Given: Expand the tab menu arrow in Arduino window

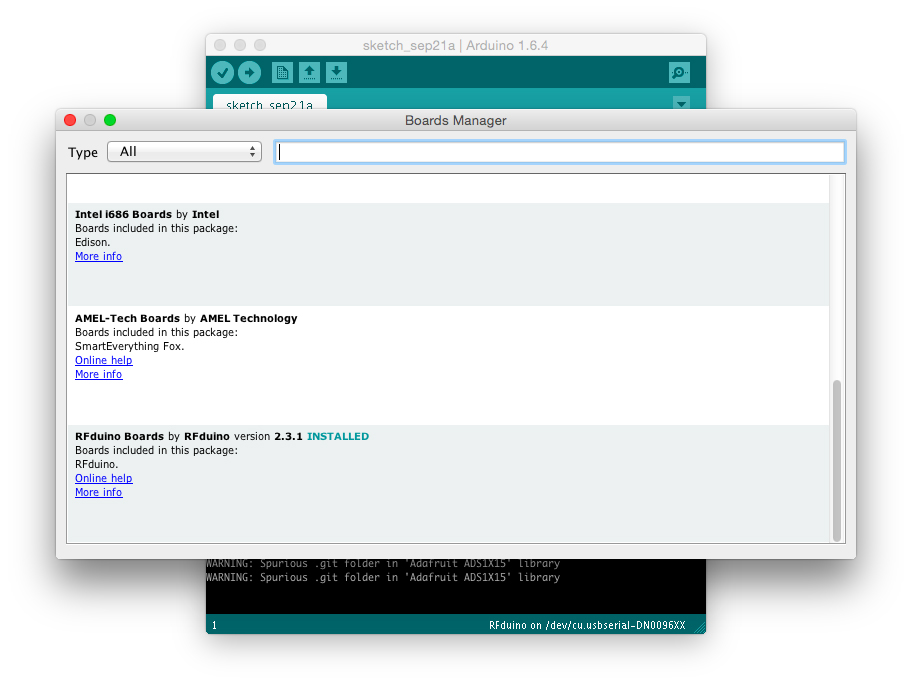Looking at the screenshot, I should 681,103.
